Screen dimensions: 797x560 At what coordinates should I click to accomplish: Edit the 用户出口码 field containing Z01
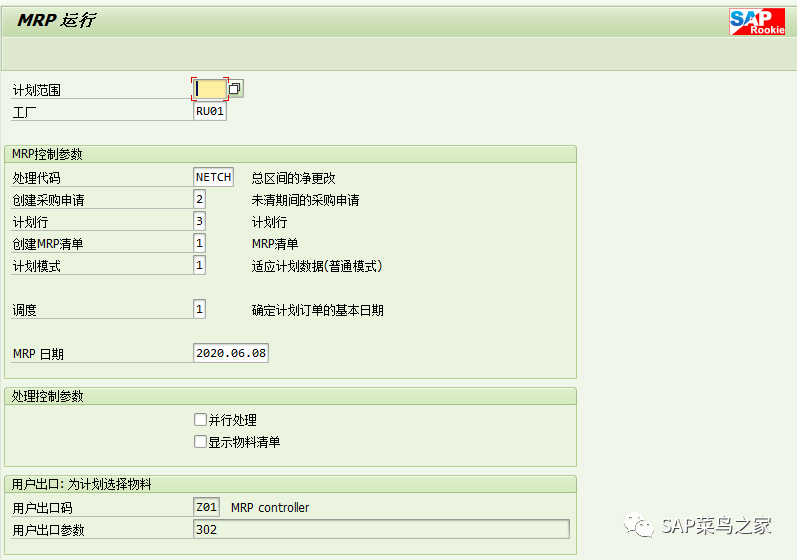pos(206,507)
